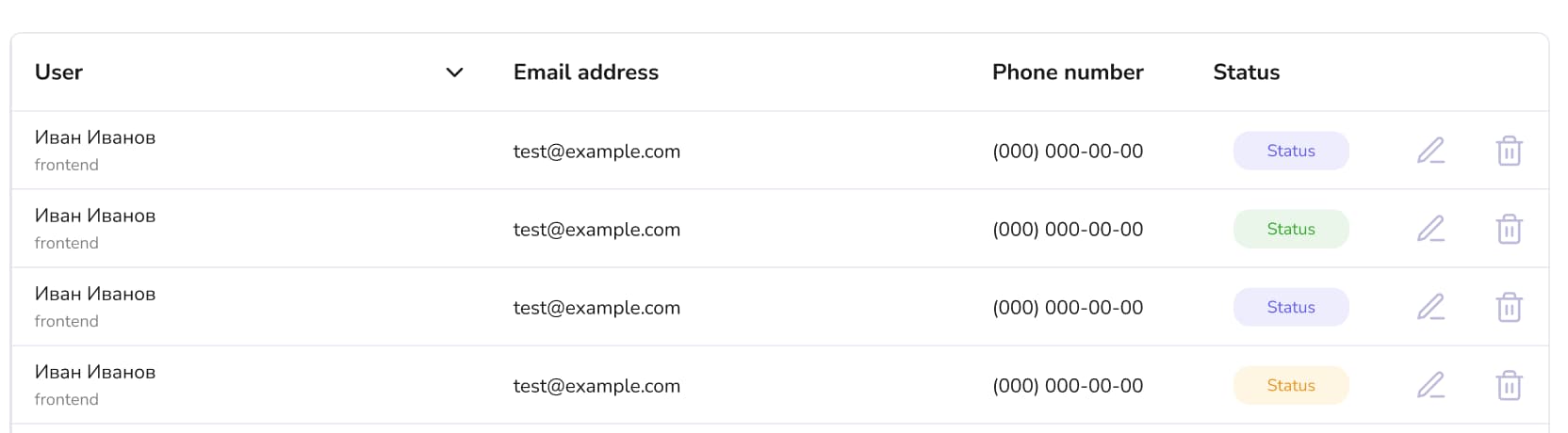Select the last row's phone number
The image size is (1568, 433).
1068,386
